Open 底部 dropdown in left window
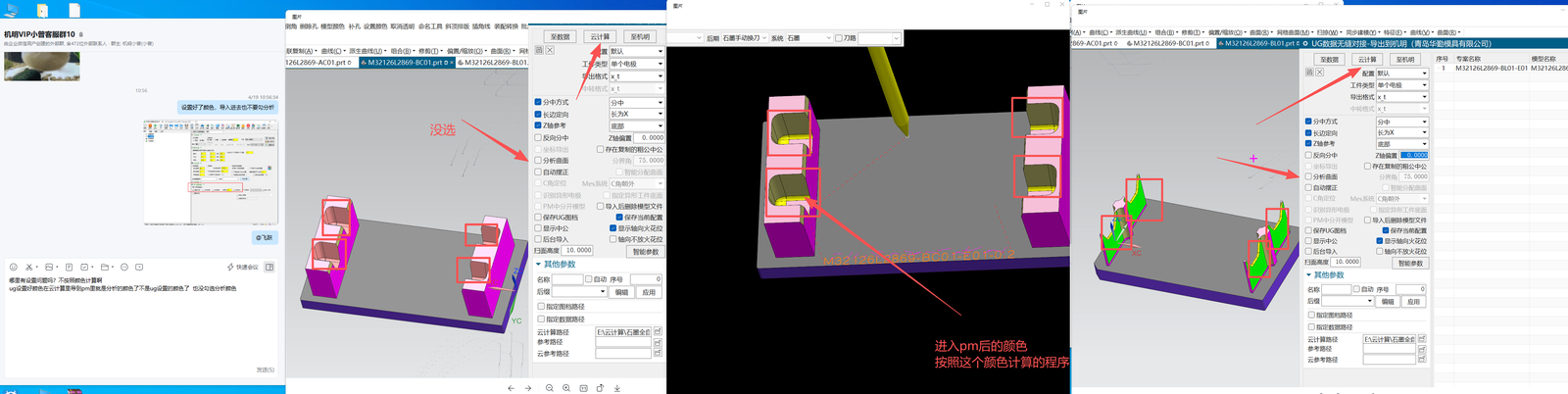The width and height of the screenshot is (1568, 394). coord(637,125)
